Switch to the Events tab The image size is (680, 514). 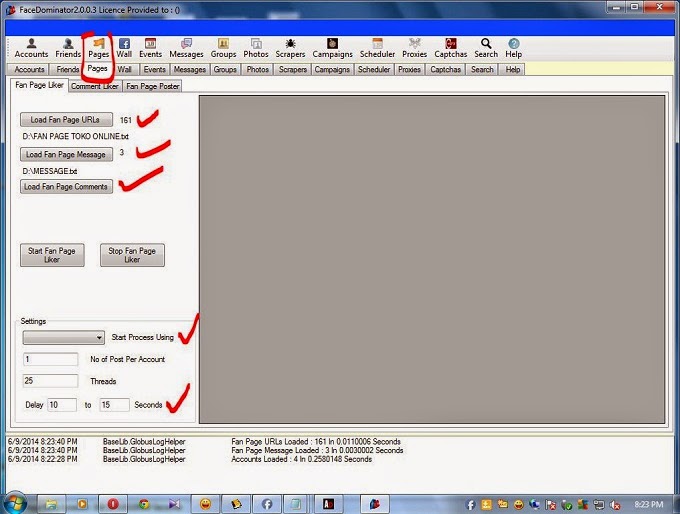point(154,69)
